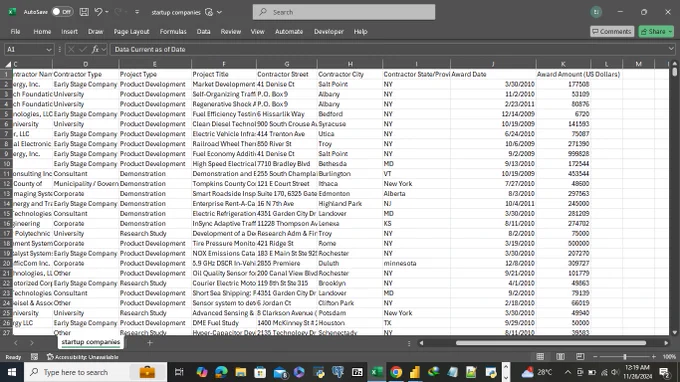Switch to Page Break Preview icon
Viewport: 680px width, 382px height.
click(580, 356)
